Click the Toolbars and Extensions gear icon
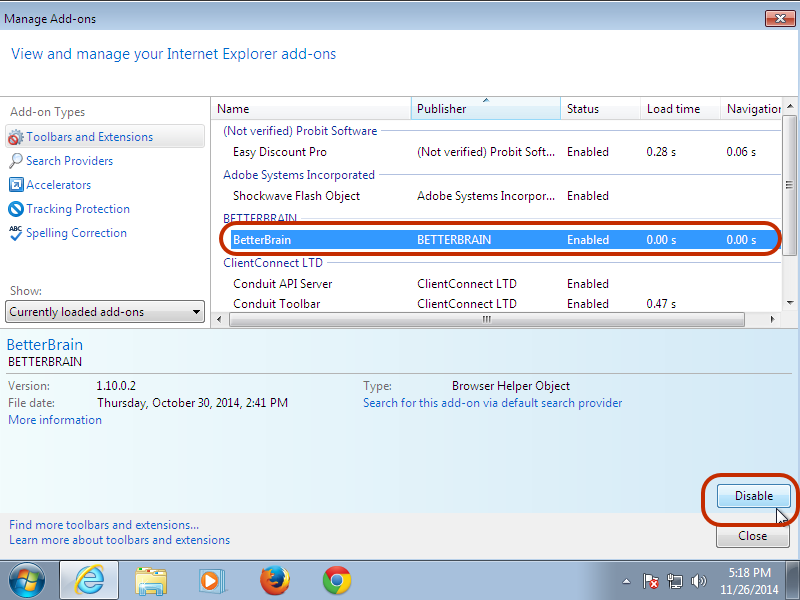Viewport: 800px width, 600px height. pyautogui.click(x=16, y=137)
